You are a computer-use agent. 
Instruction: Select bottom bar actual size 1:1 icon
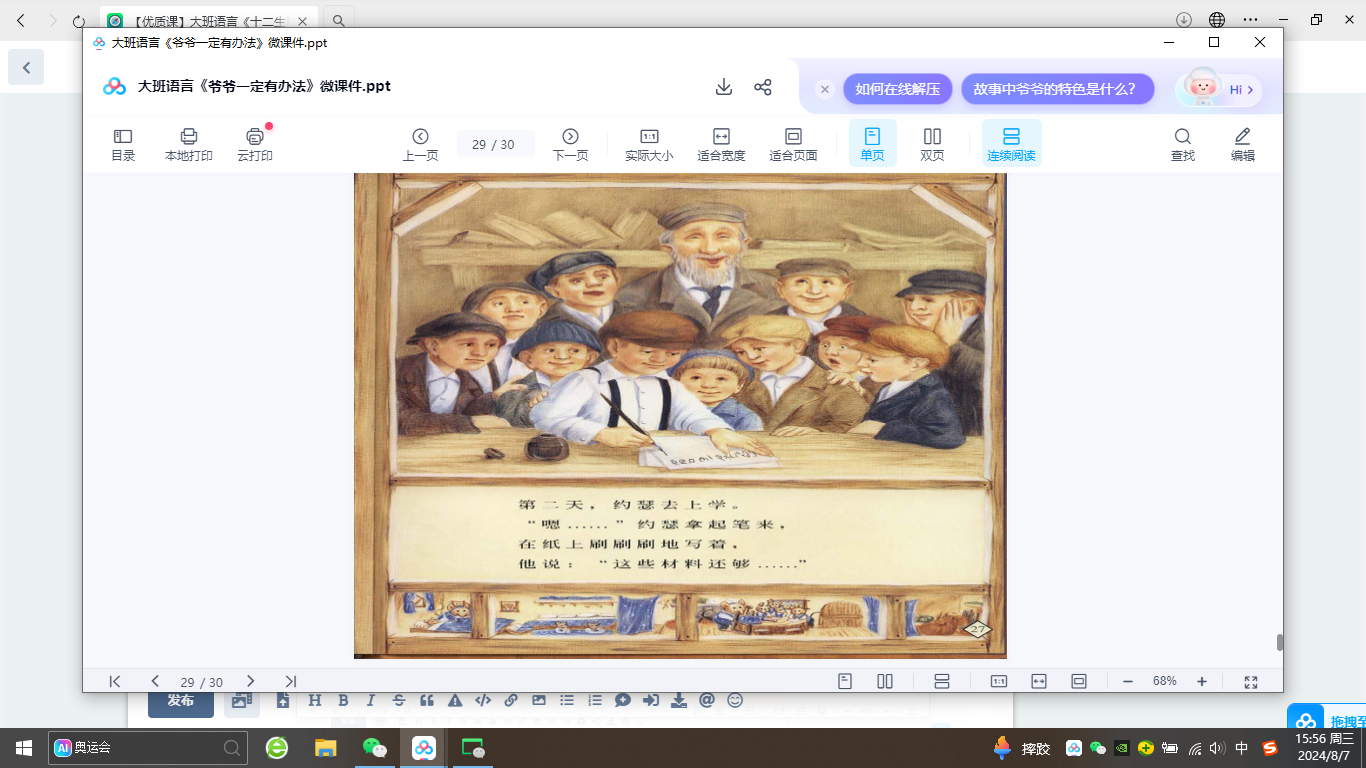point(999,681)
